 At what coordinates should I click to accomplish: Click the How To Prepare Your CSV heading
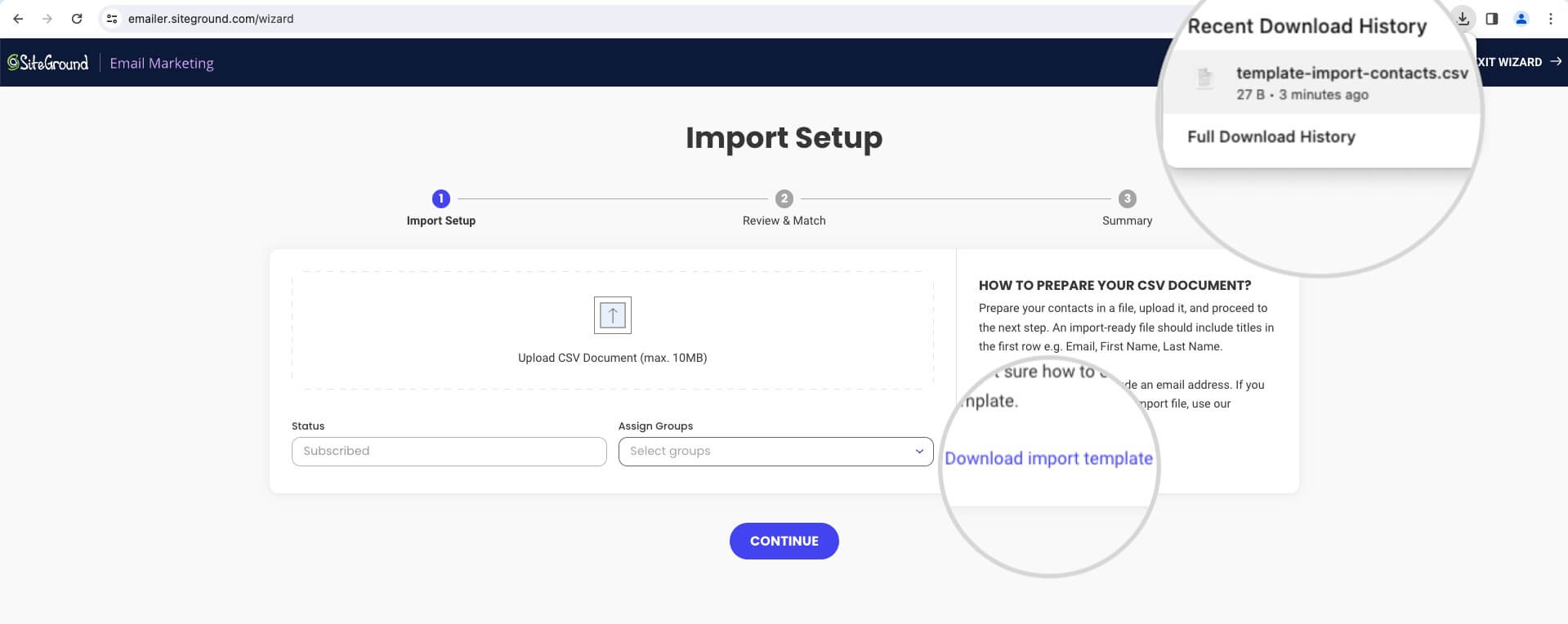pos(1115,285)
